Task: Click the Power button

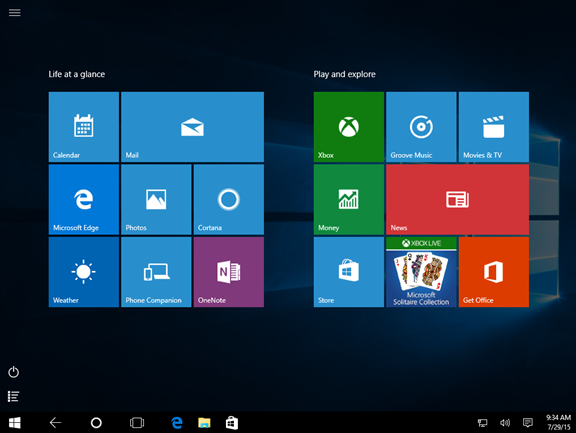Action: coord(14,372)
